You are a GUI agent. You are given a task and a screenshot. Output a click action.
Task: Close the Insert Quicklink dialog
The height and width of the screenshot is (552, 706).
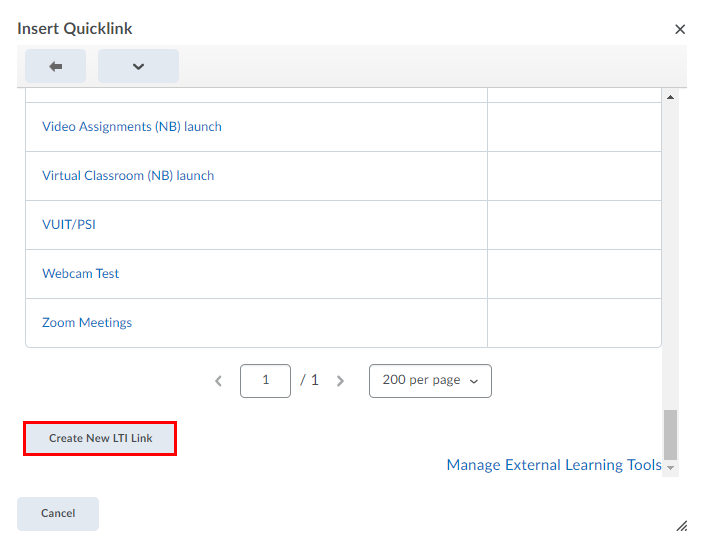click(x=680, y=29)
